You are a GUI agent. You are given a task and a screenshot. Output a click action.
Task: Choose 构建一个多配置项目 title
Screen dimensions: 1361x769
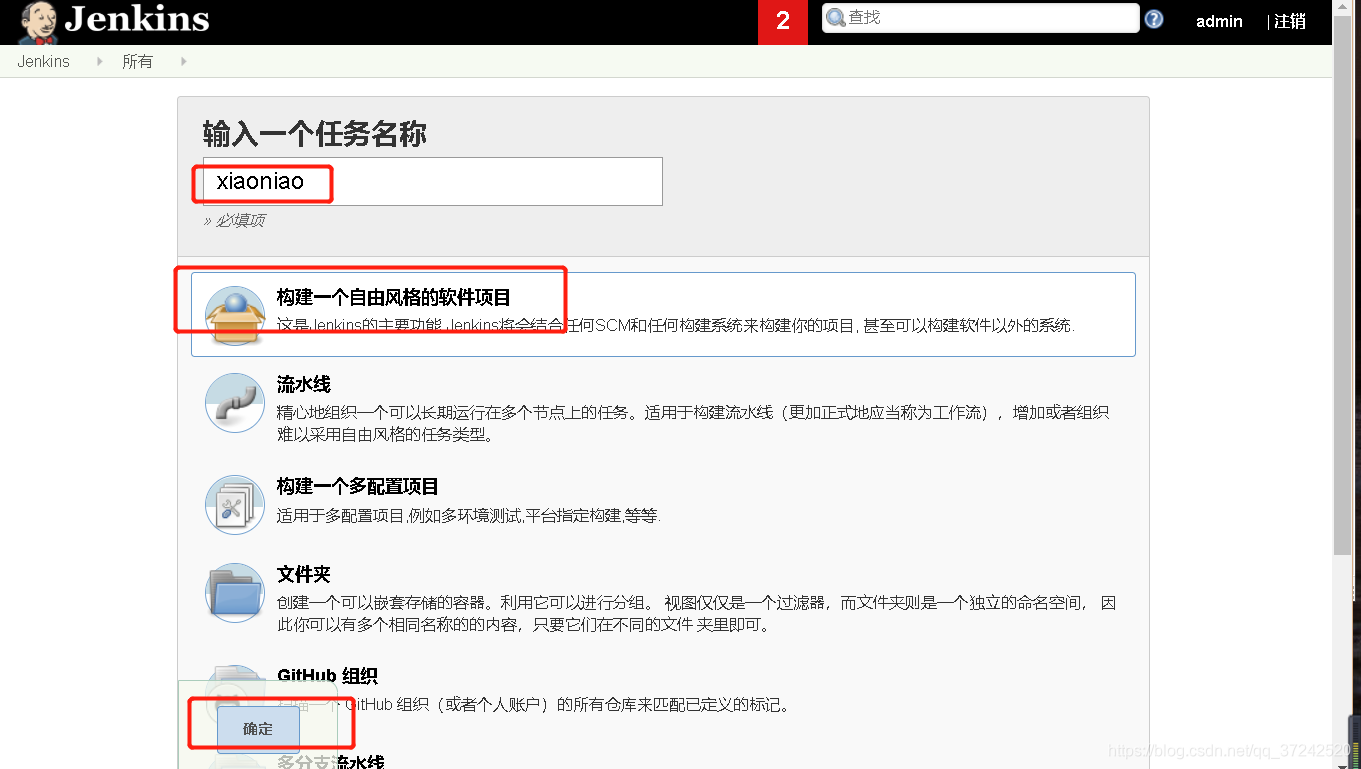(x=358, y=487)
